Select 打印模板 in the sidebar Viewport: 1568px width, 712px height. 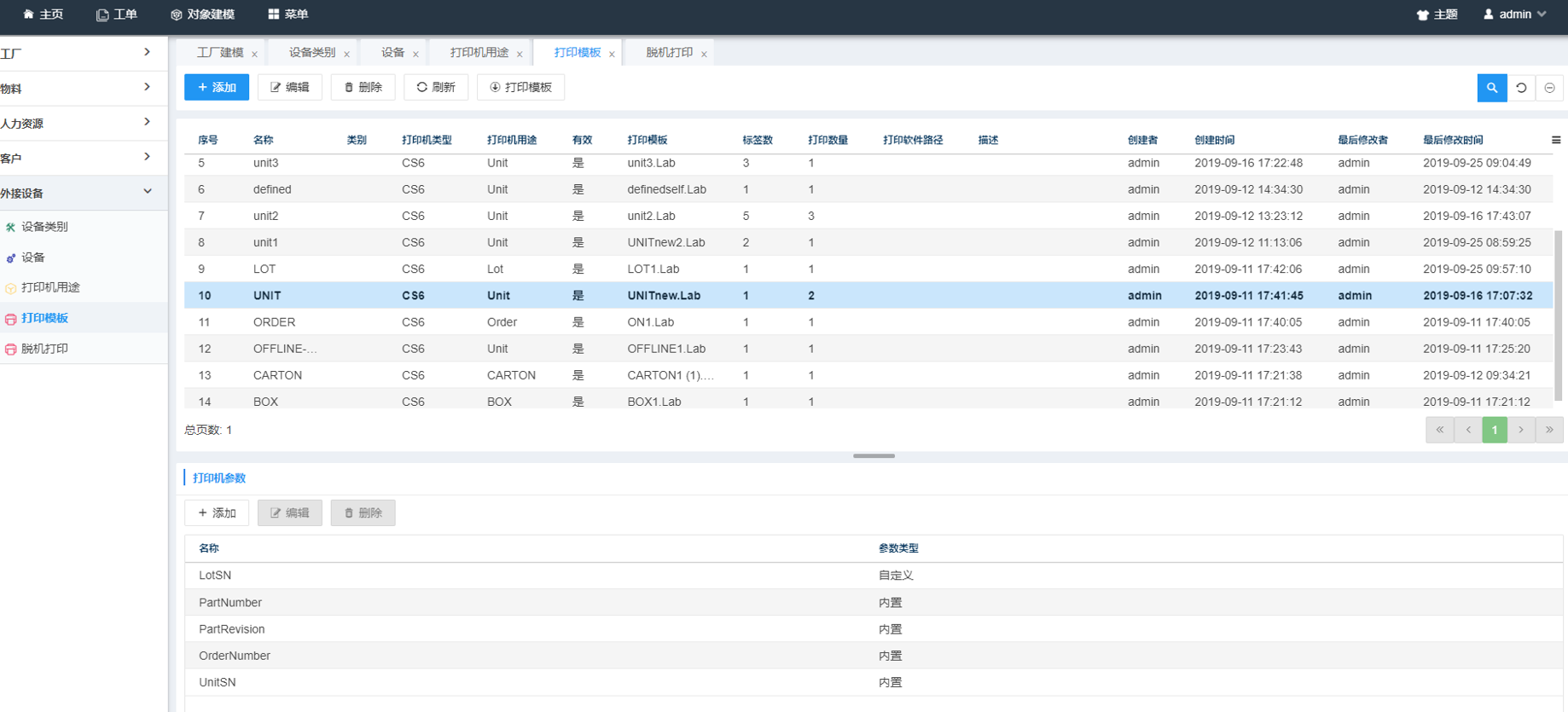[x=84, y=318]
